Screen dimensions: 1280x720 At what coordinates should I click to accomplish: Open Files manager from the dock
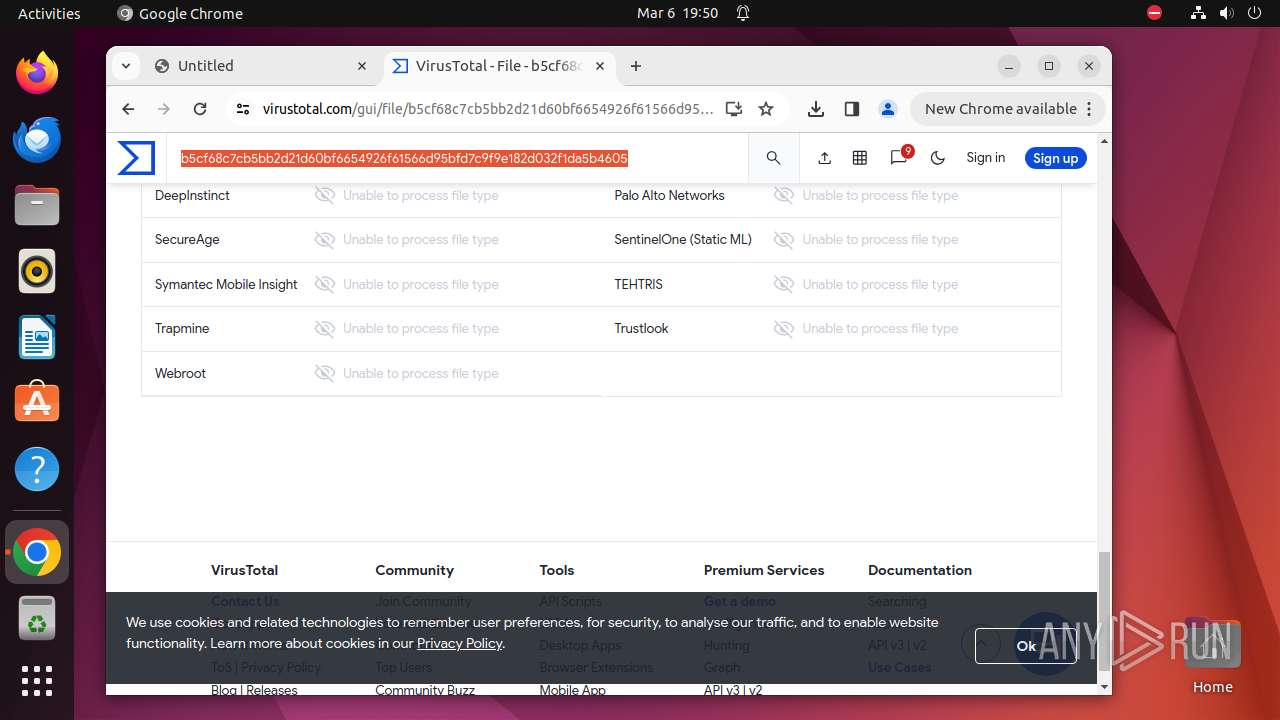tap(37, 205)
